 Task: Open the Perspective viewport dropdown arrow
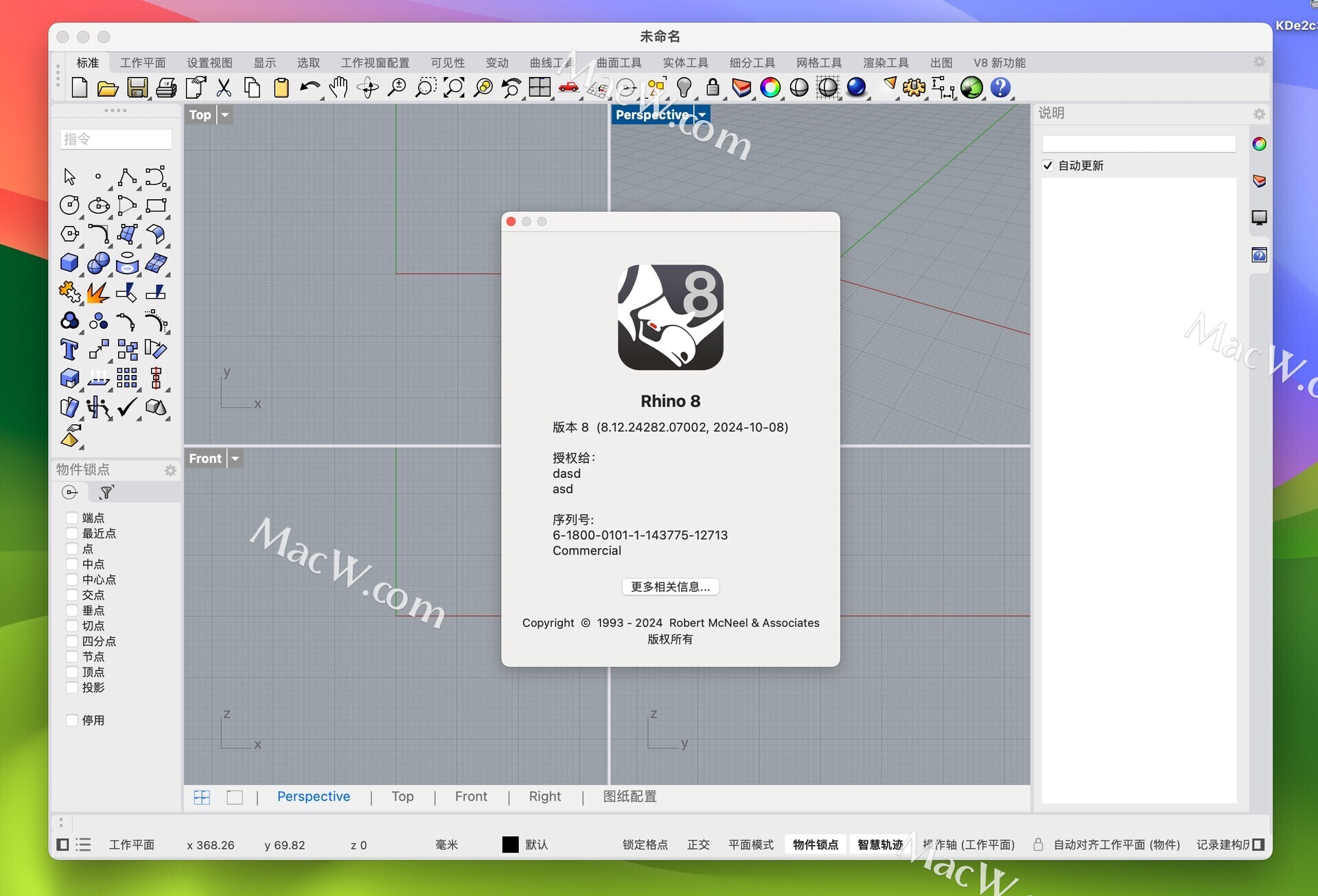[702, 115]
